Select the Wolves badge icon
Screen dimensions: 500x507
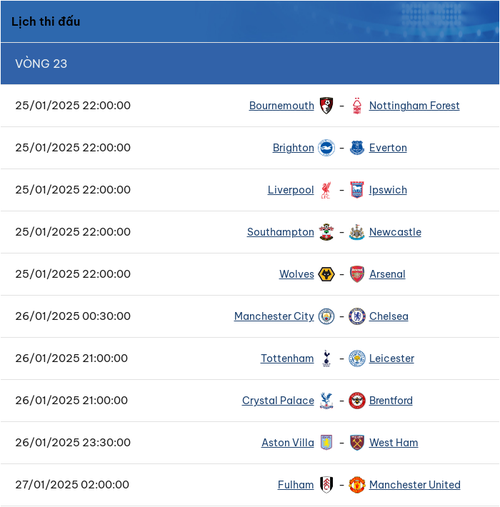click(326, 274)
